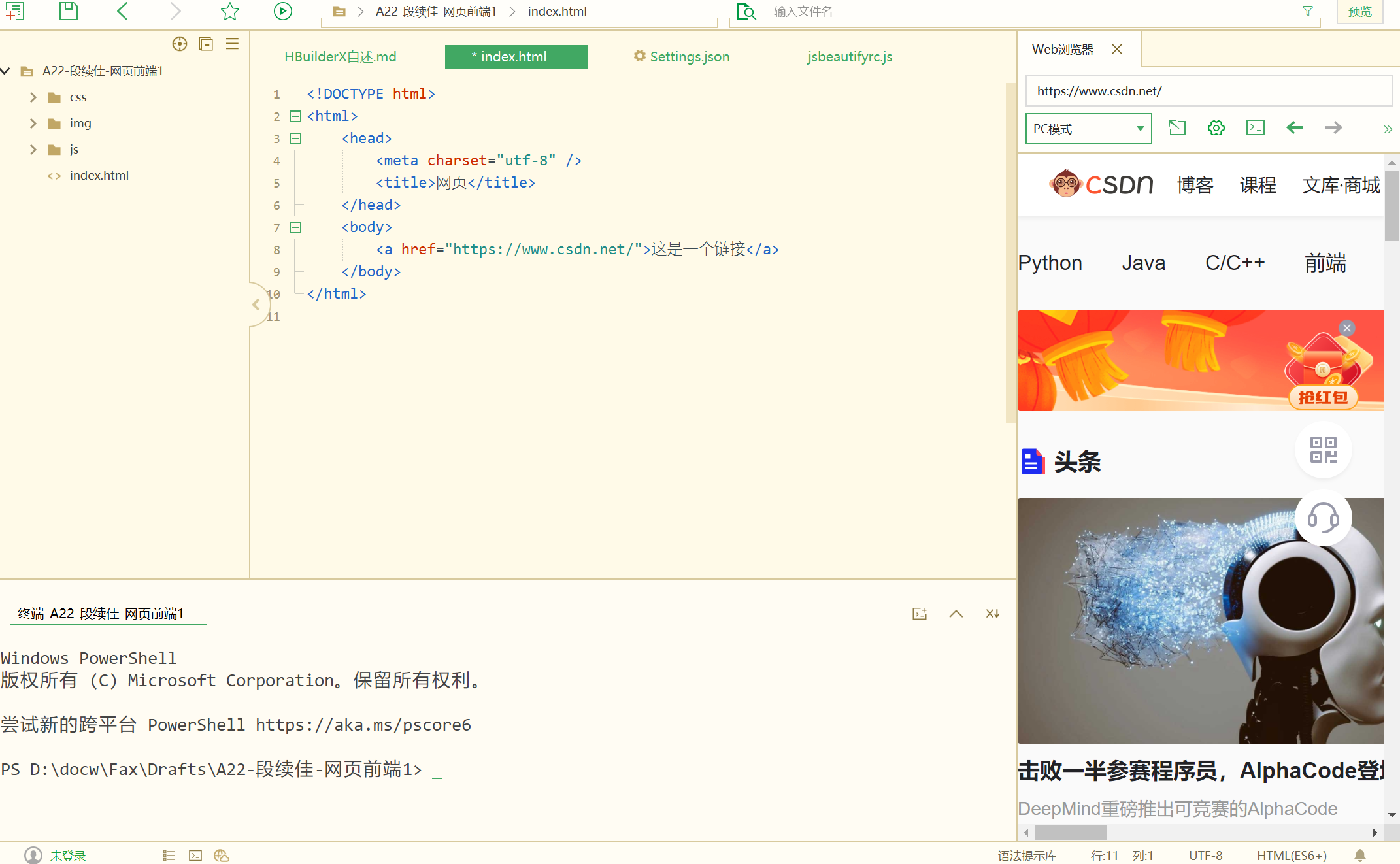Add current file to favorites with star icon

pos(229,11)
